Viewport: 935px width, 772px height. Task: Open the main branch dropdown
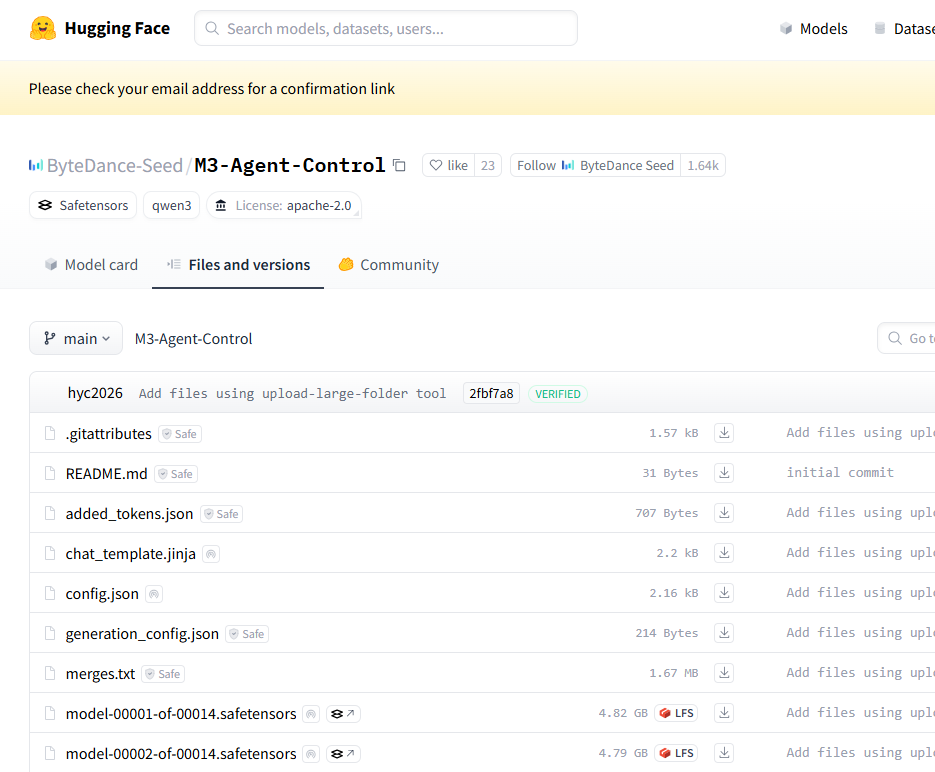pos(76,339)
